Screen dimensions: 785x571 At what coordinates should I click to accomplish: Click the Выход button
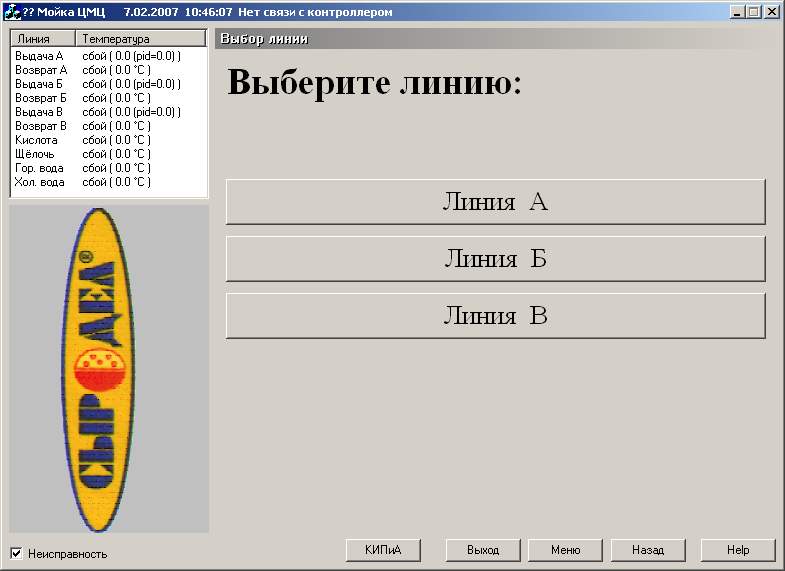tap(483, 550)
